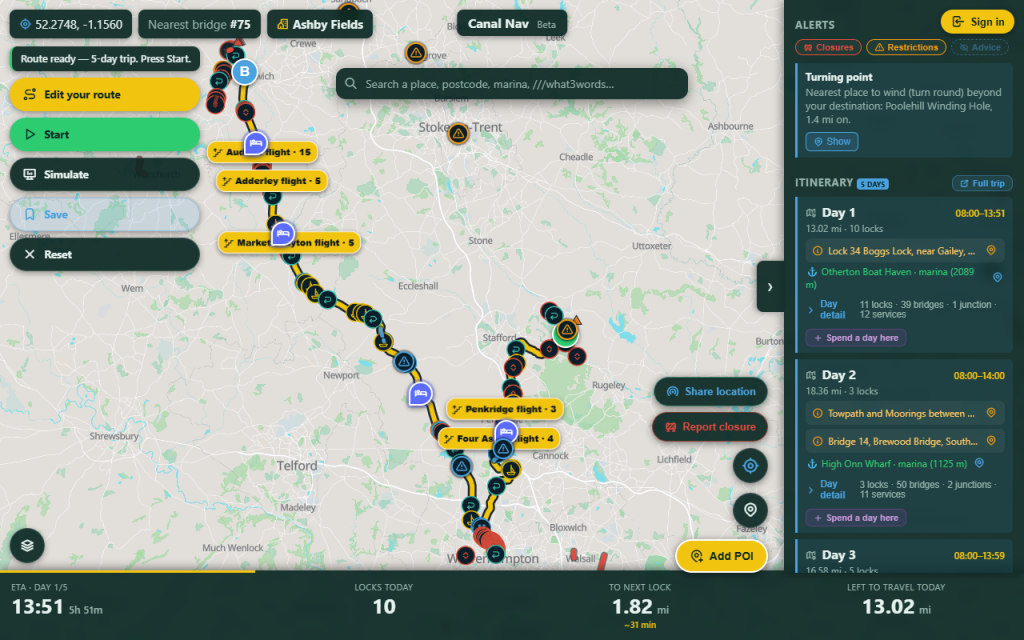Toggle the Closures alert filter

828,47
